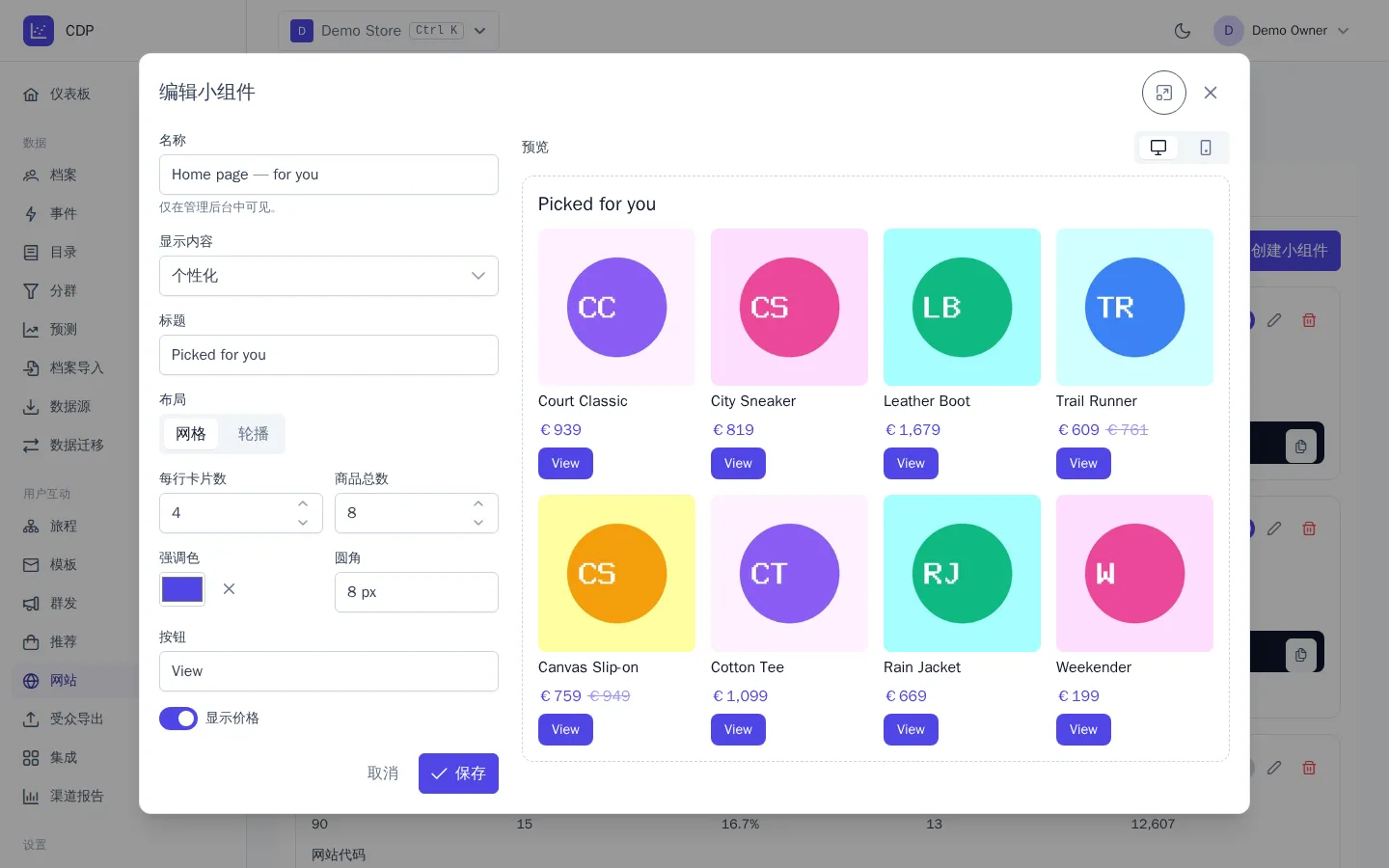Screen dimensions: 1389x868
Task: Open the Demo Owner account menu
Action: [x=1282, y=31]
